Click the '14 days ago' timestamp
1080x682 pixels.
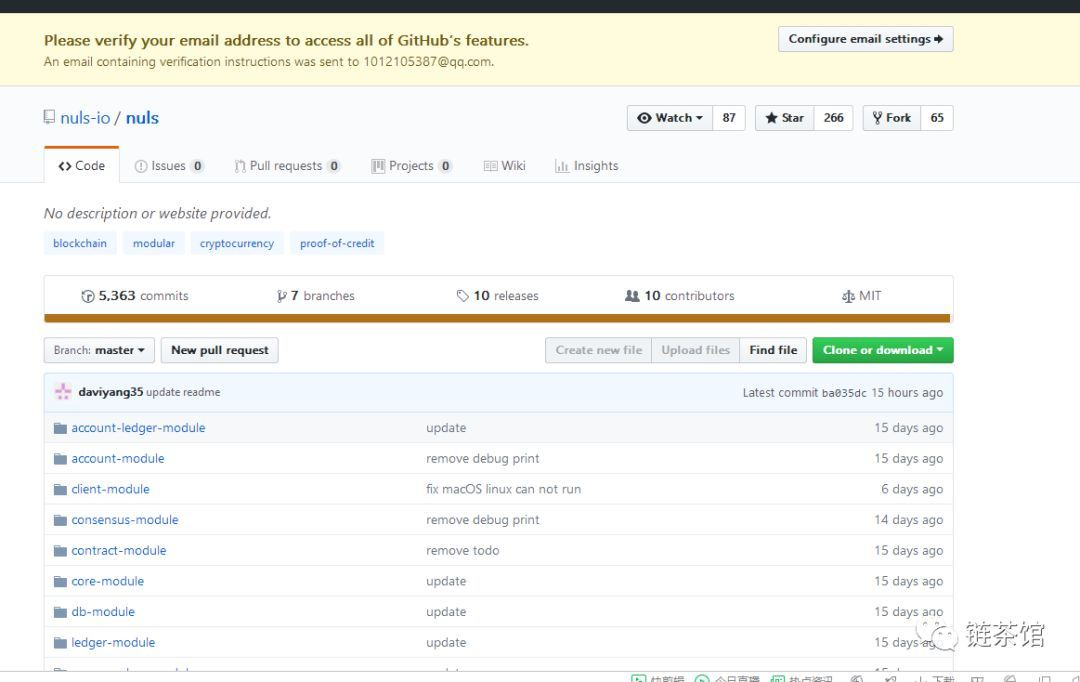[x=908, y=520]
